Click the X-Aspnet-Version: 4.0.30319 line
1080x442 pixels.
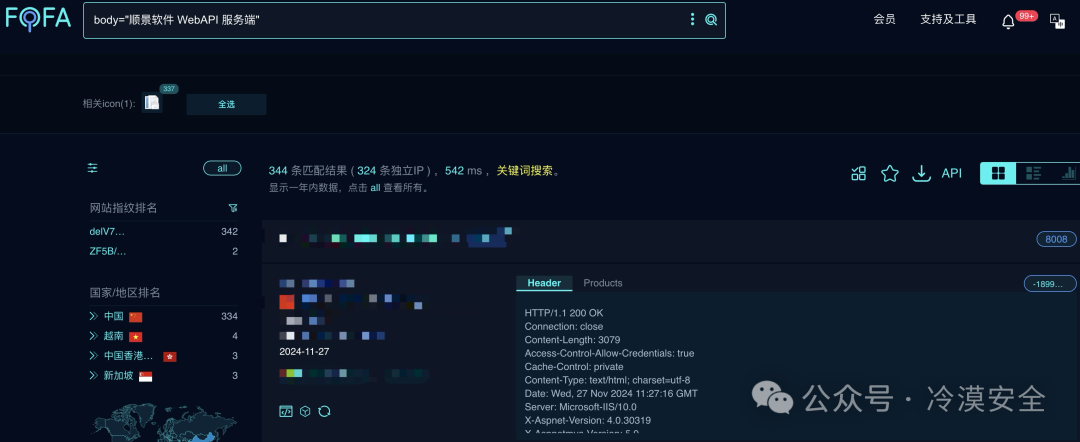point(588,420)
